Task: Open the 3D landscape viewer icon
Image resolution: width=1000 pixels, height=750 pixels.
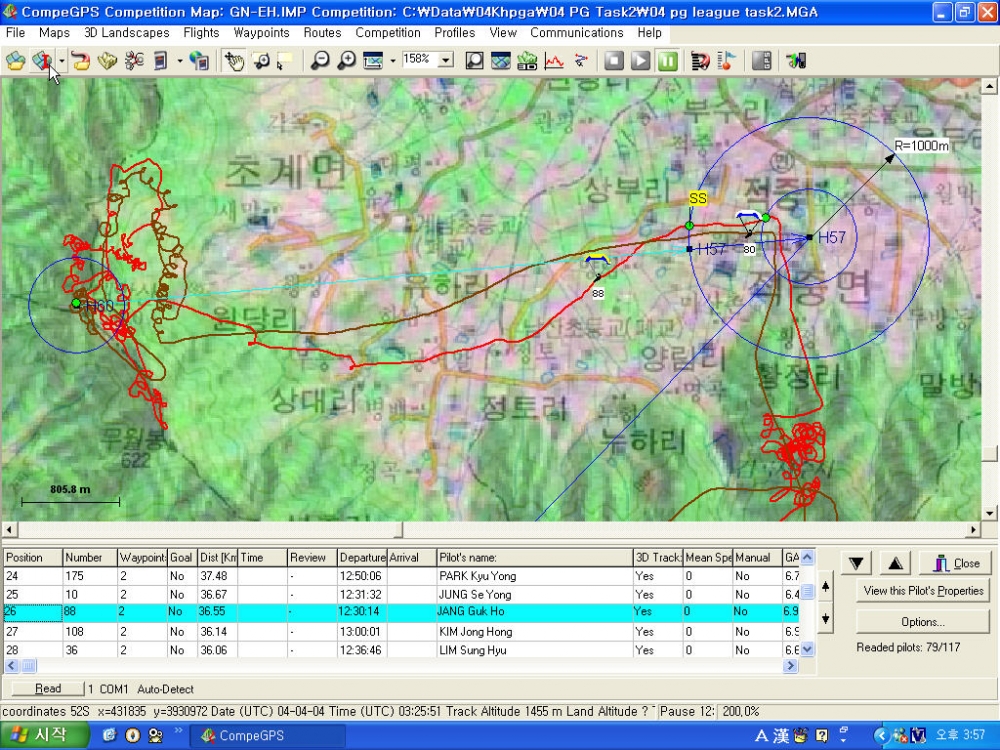Action: pyautogui.click(x=527, y=61)
